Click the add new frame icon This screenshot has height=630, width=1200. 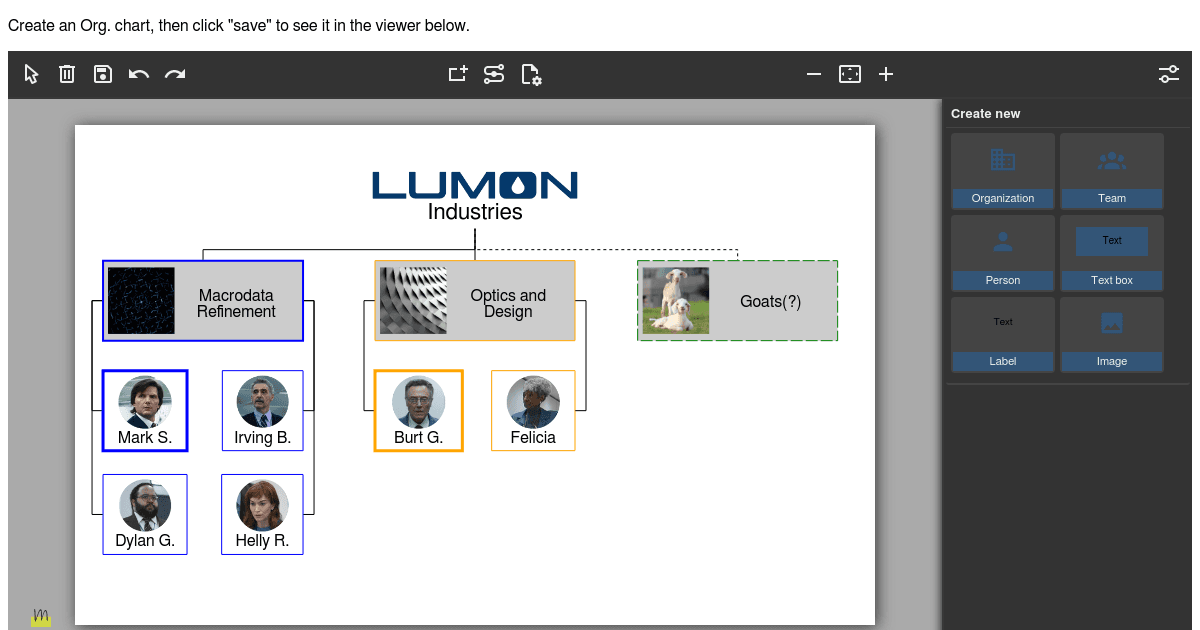tap(457, 74)
